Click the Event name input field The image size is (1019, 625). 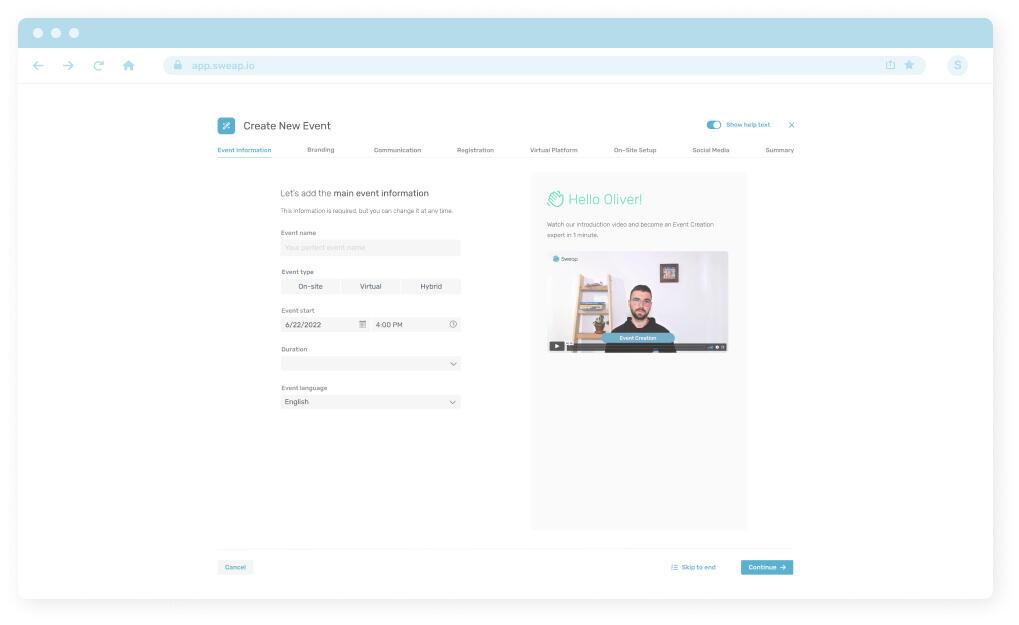click(x=370, y=247)
